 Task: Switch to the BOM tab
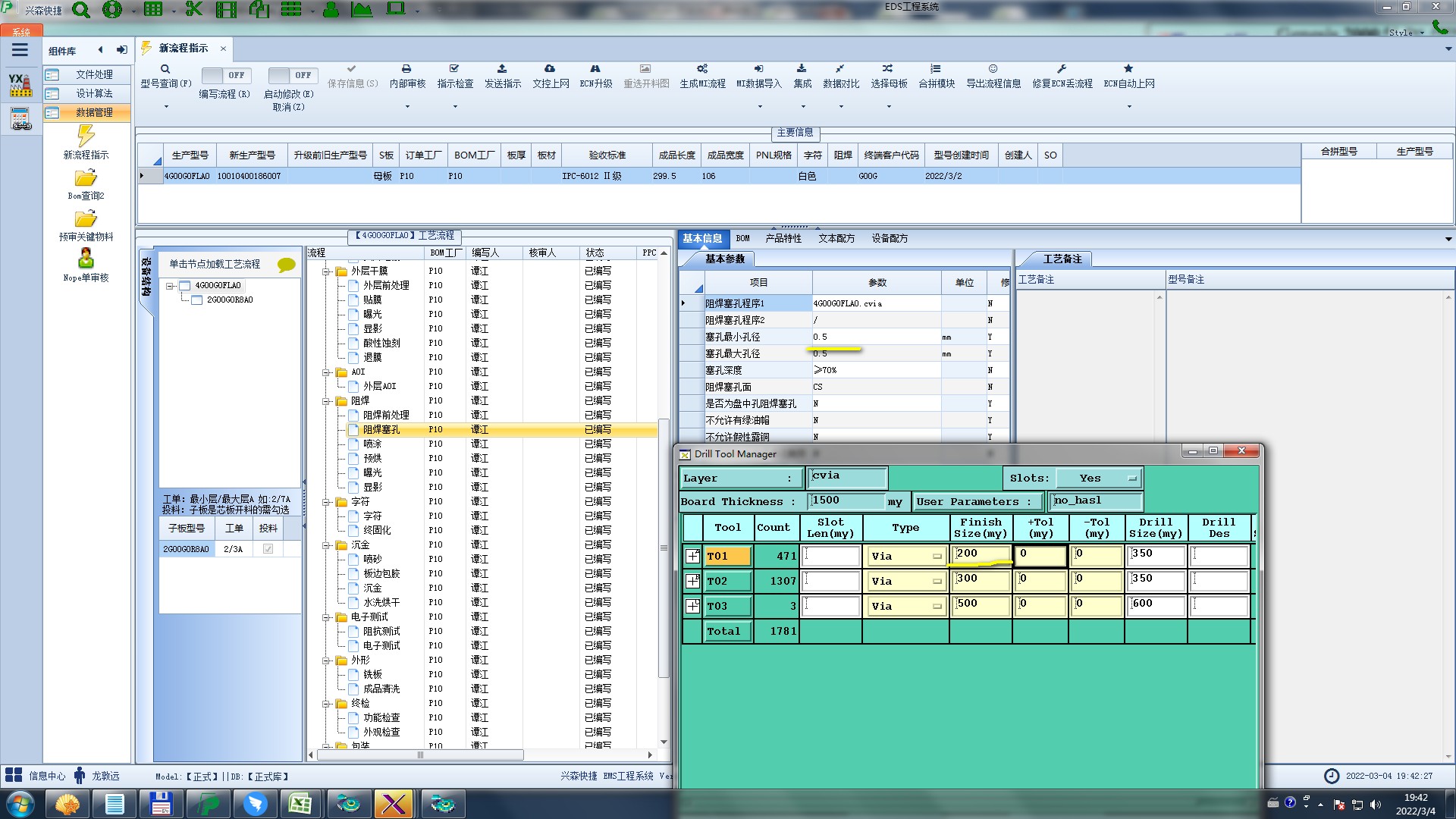pyautogui.click(x=742, y=238)
